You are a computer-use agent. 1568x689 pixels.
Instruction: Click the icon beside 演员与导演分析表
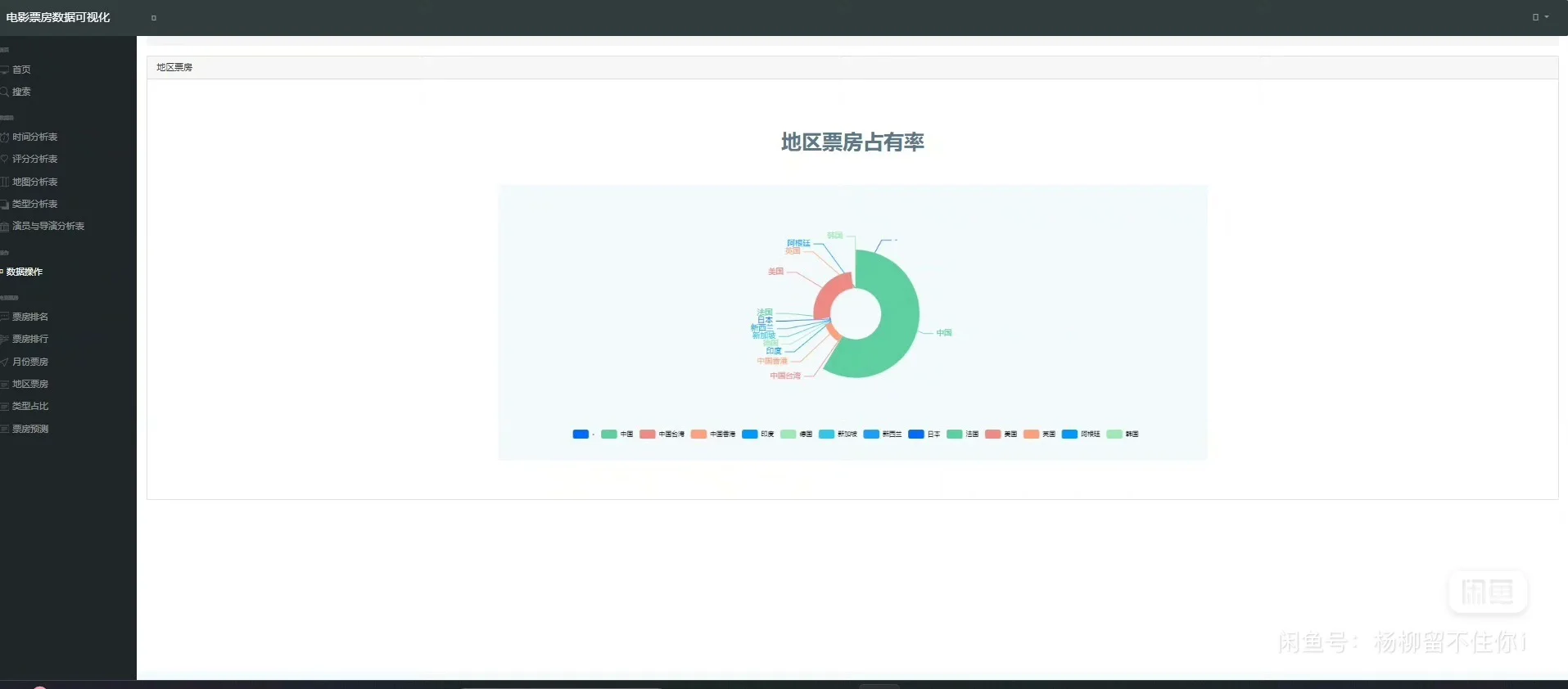(x=4, y=226)
